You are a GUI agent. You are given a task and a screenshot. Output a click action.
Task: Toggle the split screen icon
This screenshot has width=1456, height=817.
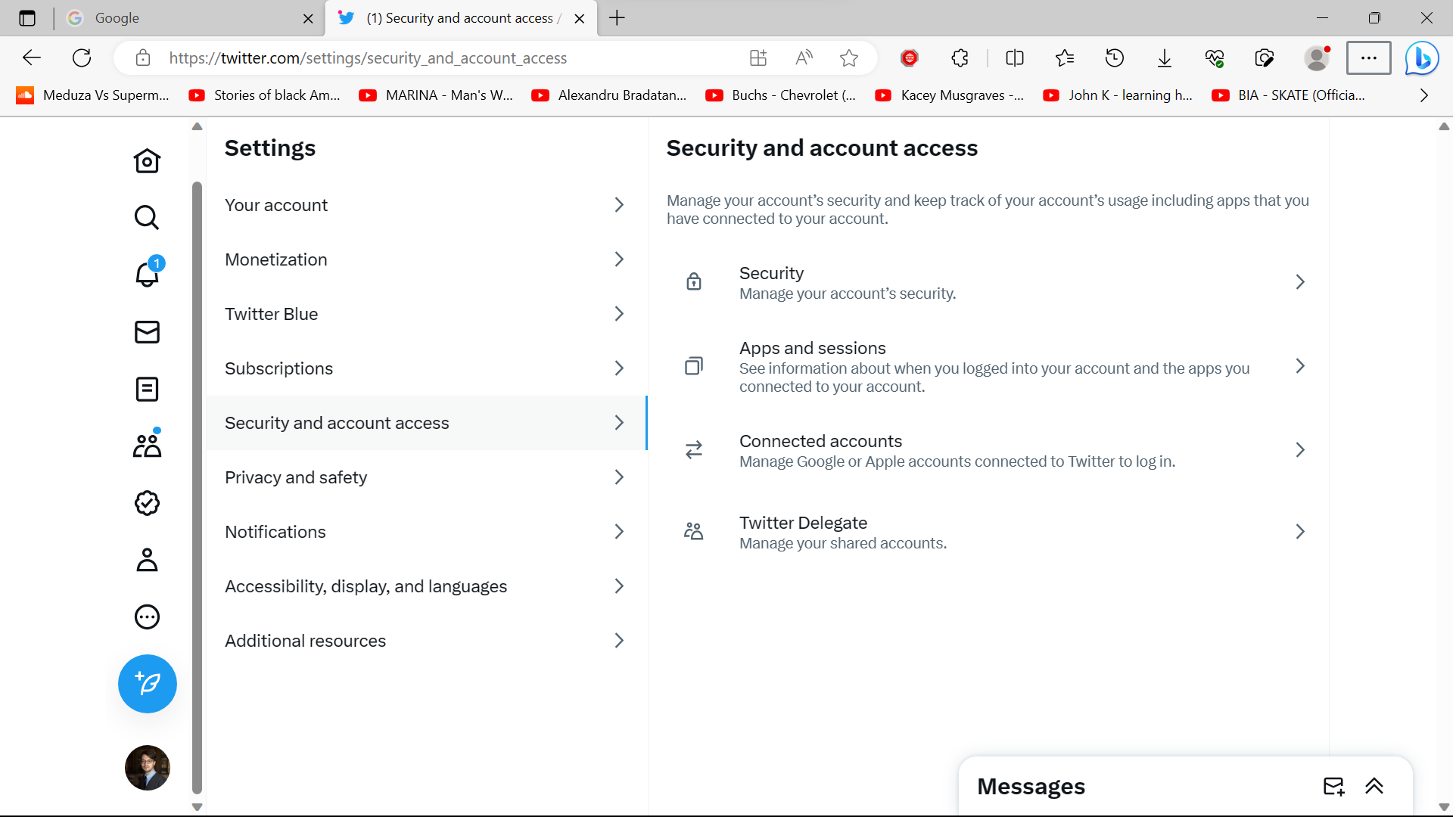click(x=1015, y=58)
